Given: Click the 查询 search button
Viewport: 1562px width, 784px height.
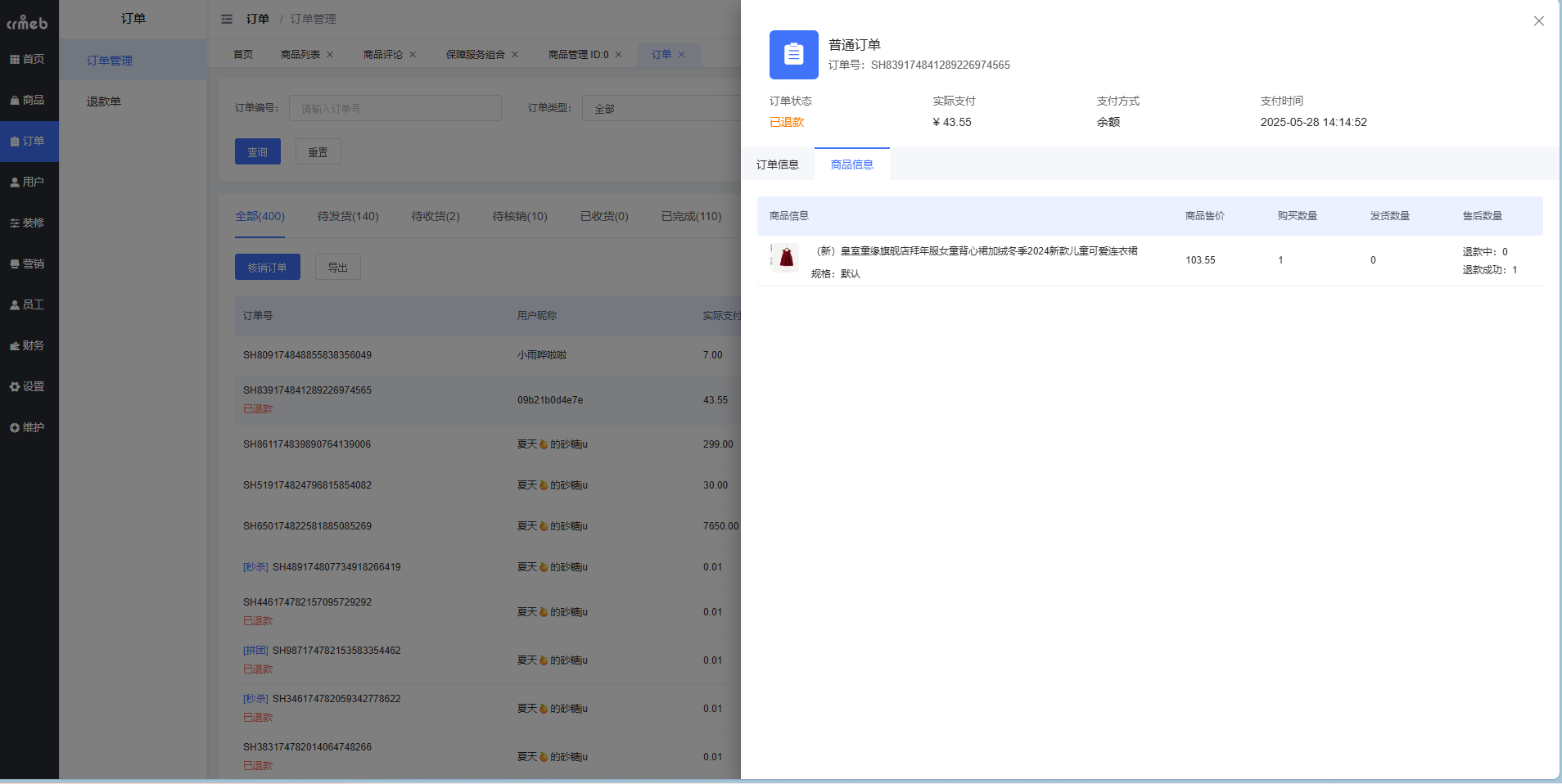Looking at the screenshot, I should coord(258,151).
